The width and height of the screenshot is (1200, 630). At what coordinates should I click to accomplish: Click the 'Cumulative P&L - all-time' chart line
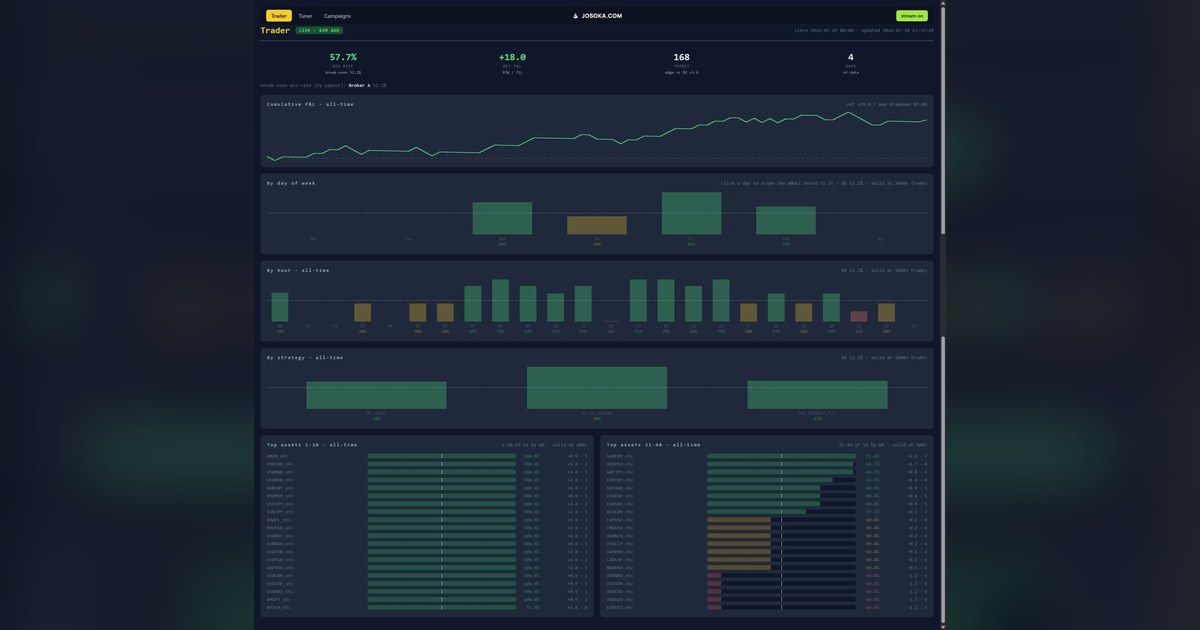coord(597,138)
